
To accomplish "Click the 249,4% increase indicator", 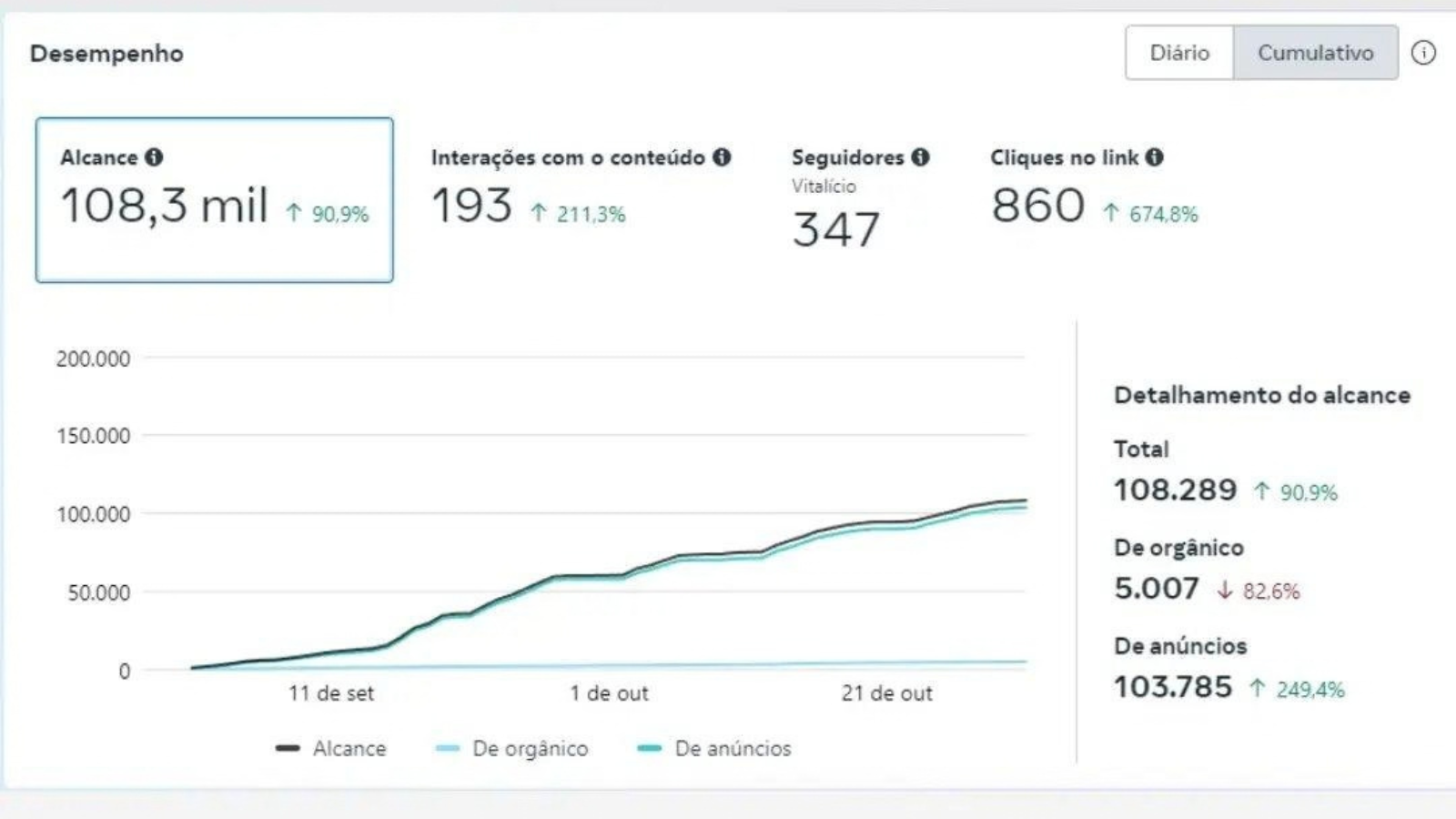I will tap(1298, 690).
